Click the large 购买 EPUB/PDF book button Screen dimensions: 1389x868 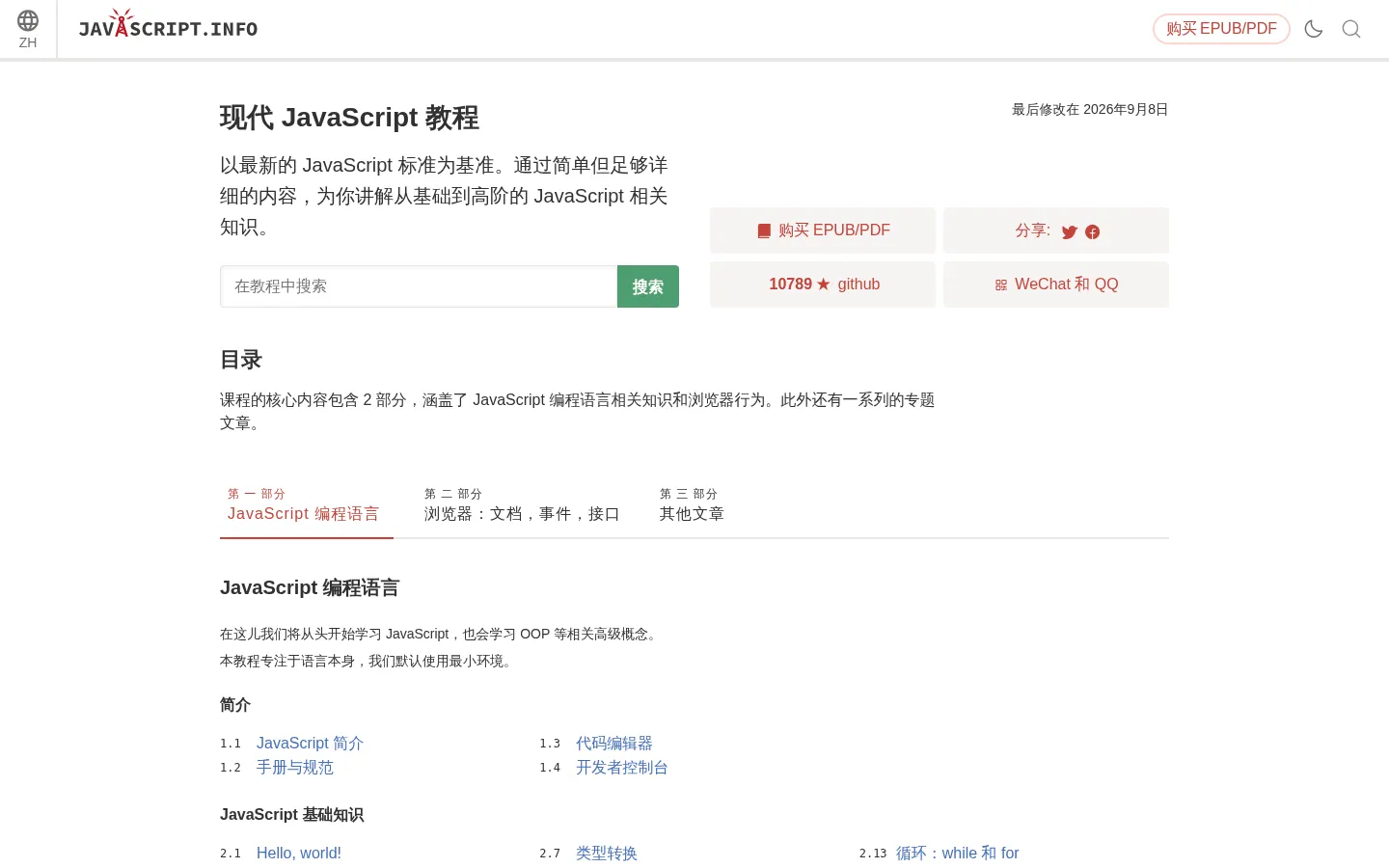823,231
